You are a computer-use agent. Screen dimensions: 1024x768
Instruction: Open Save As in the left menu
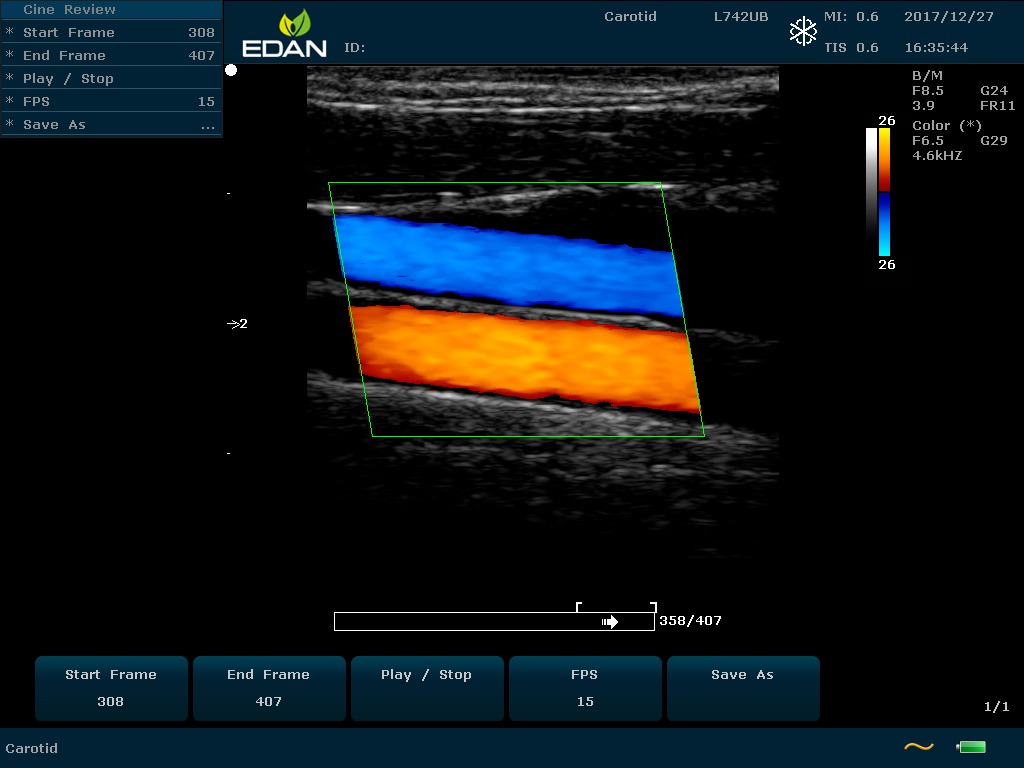click(111, 124)
